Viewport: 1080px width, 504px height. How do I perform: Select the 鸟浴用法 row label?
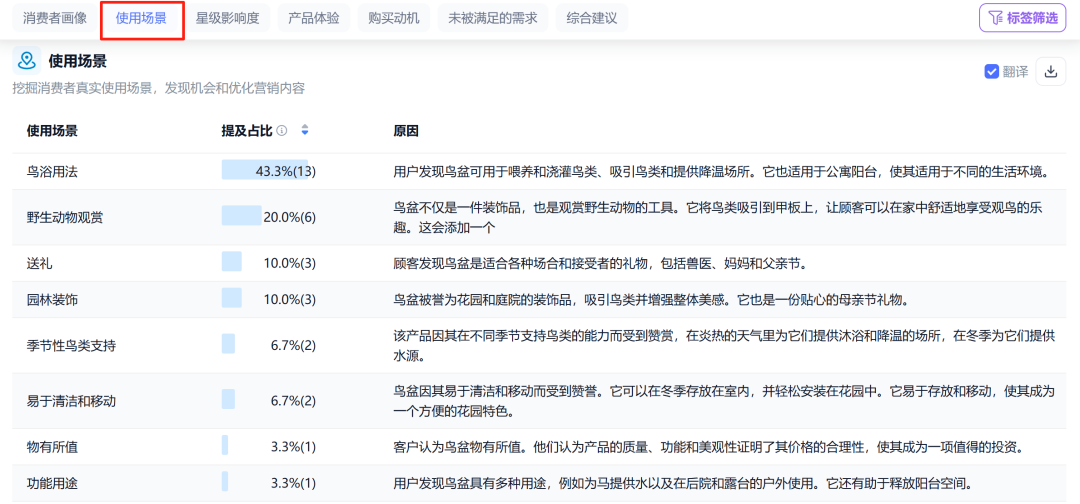pos(52,171)
